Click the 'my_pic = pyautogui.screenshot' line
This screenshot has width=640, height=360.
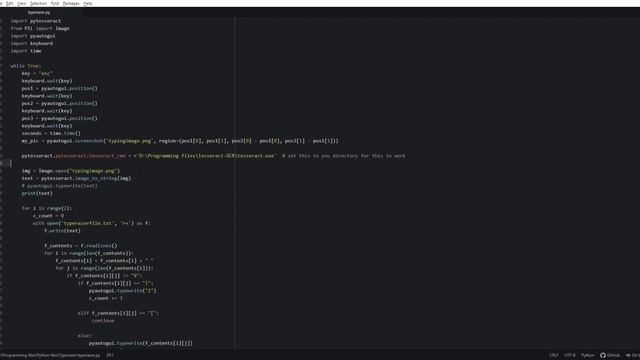(180, 141)
